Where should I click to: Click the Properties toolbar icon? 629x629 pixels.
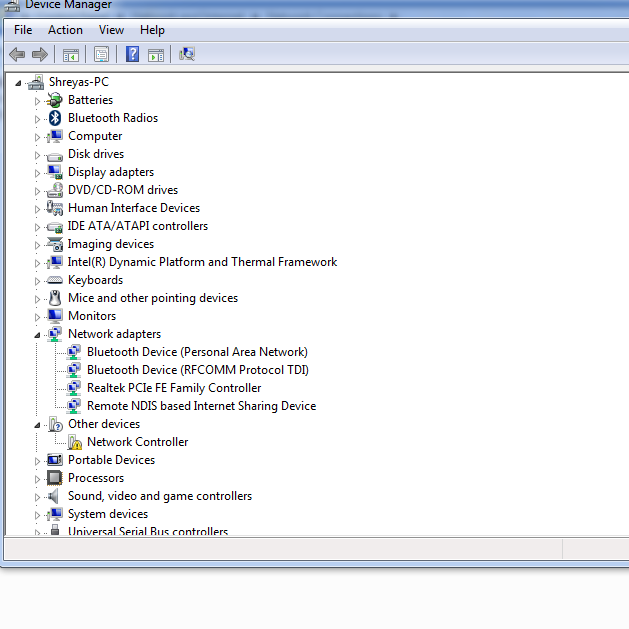101,54
